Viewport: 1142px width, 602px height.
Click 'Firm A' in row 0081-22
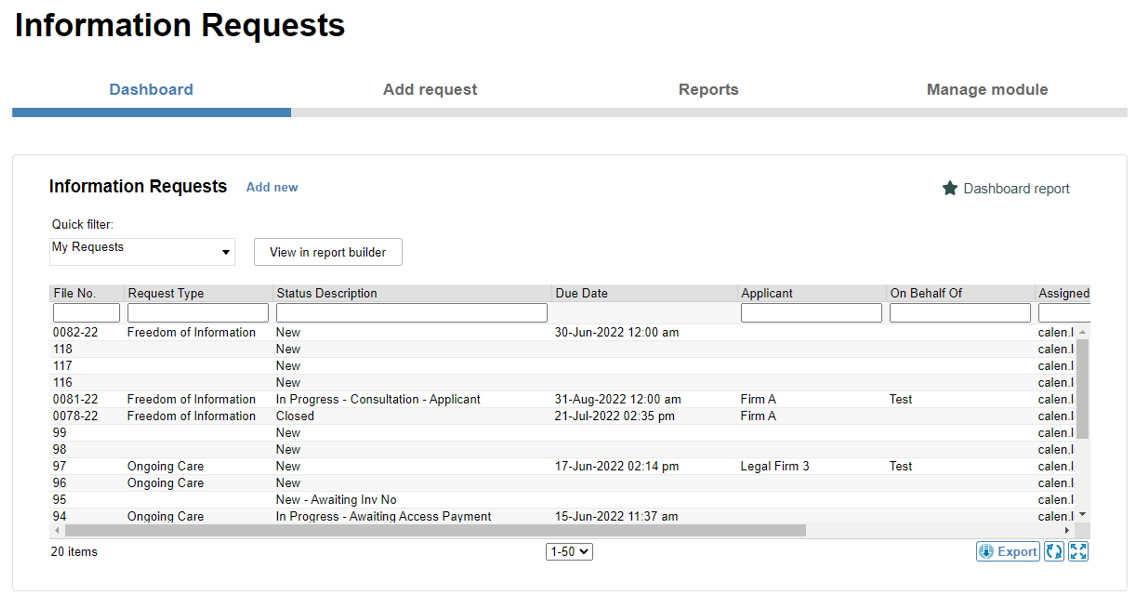pyautogui.click(x=758, y=399)
